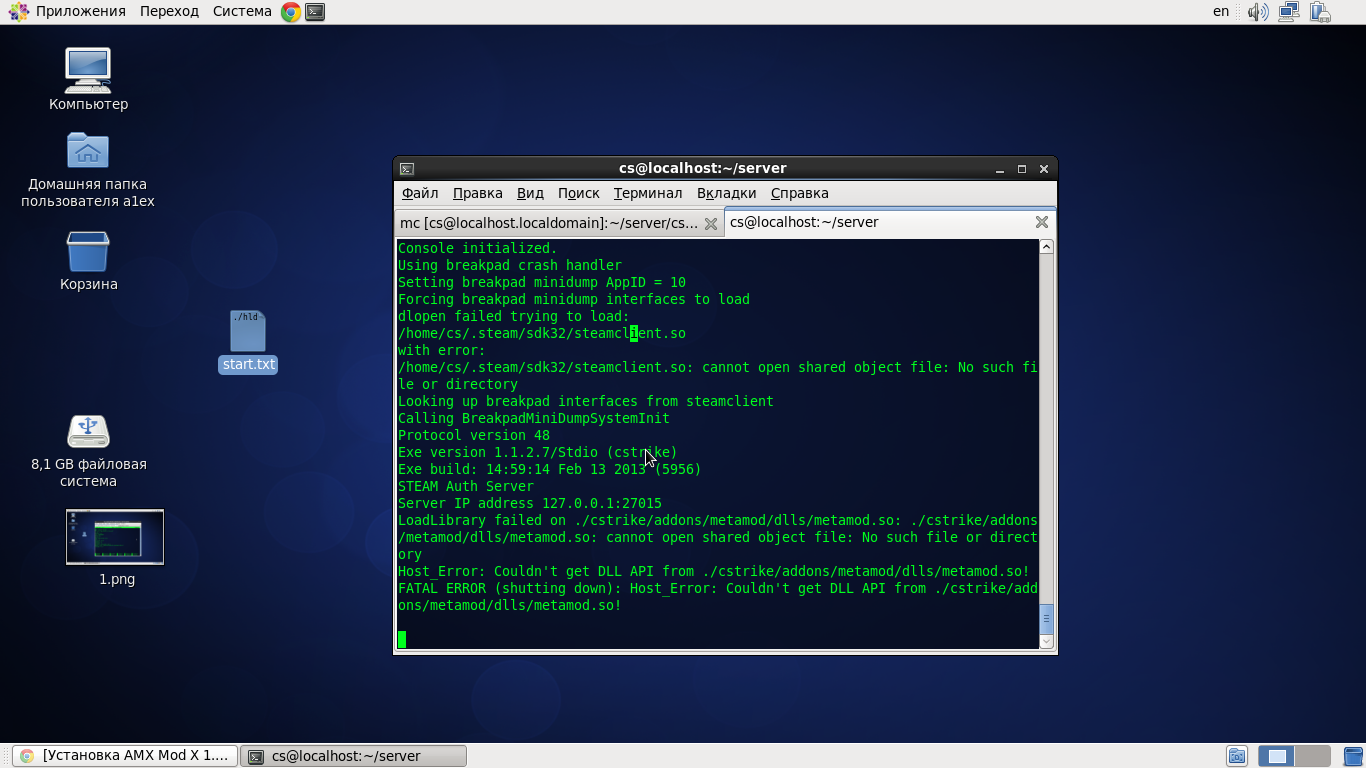Switch to the mc [cs@localhost.localdomain] tab

559,223
